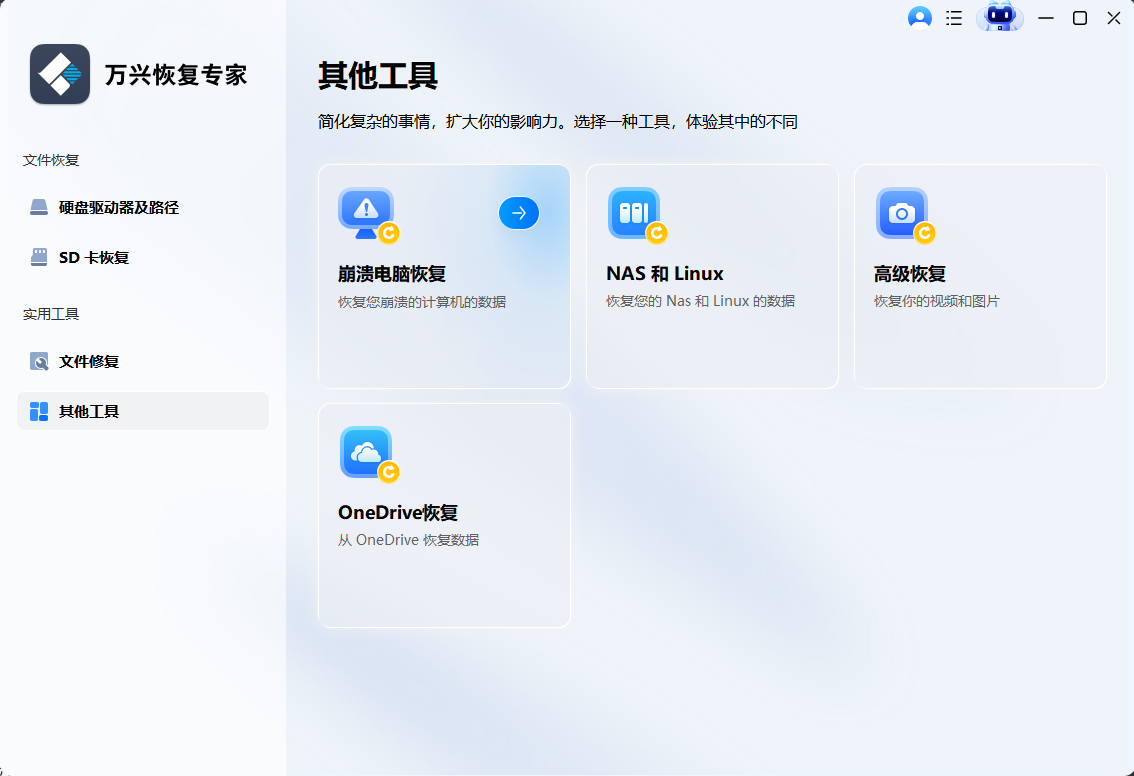Viewport: 1134px width, 776px height.
Task: Open the user account avatar icon
Action: (x=919, y=17)
